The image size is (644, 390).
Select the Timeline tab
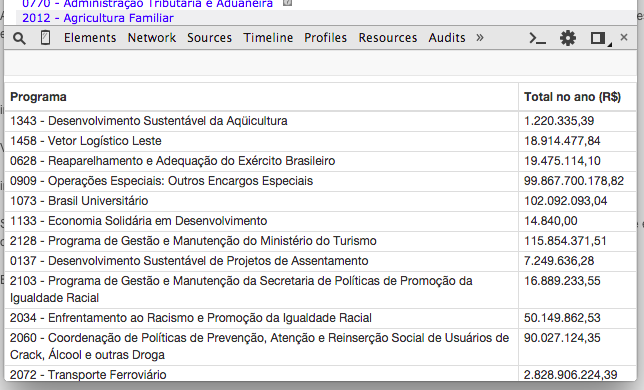pyautogui.click(x=268, y=38)
